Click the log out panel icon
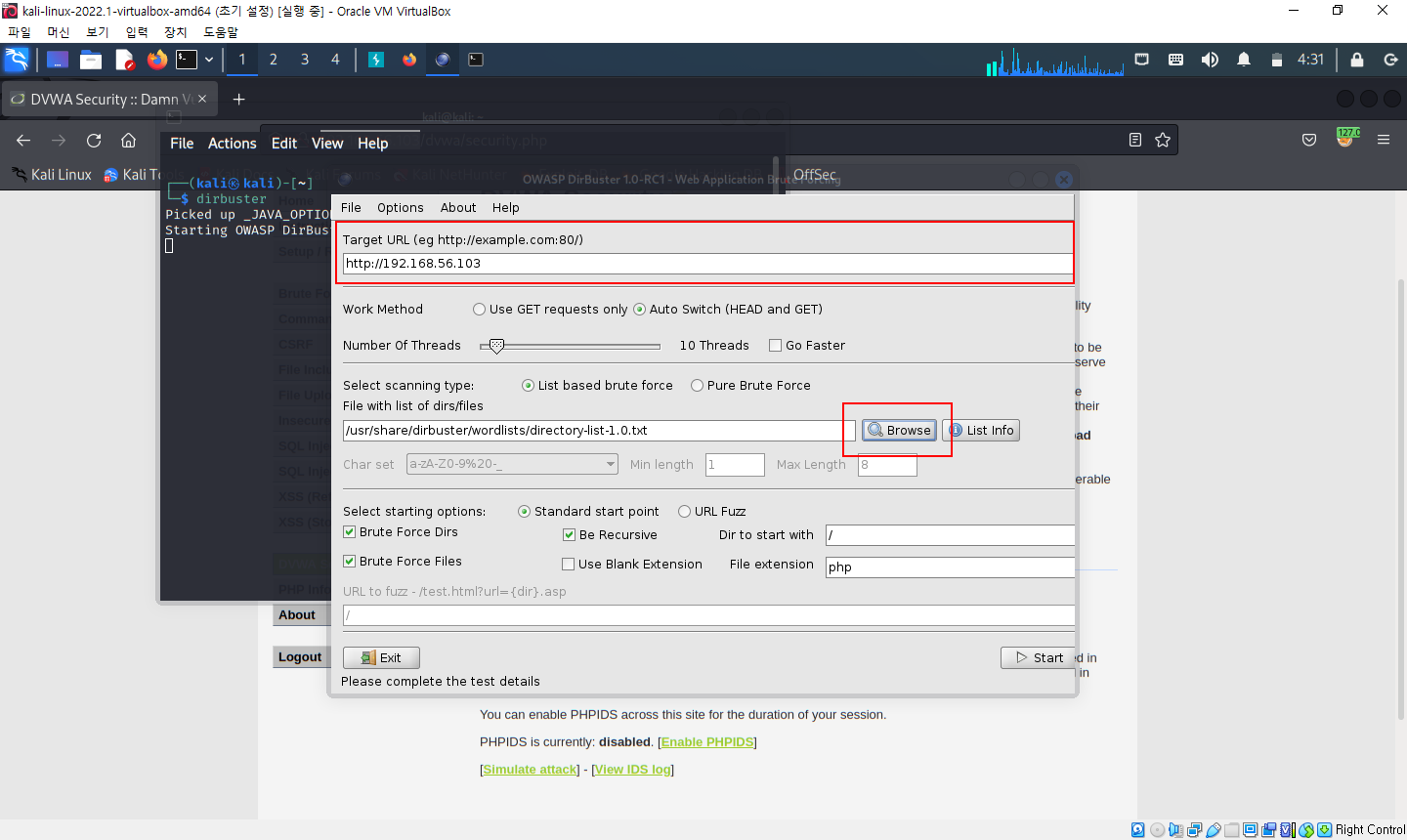Image resolution: width=1407 pixels, height=840 pixels. click(1390, 60)
